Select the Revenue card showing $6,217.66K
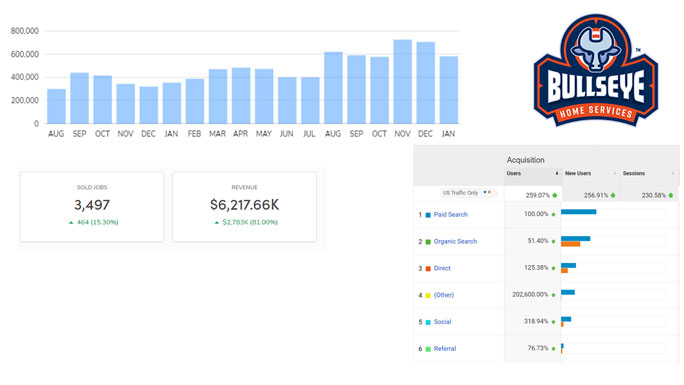Viewport: 684px width, 385px height. coord(244,207)
